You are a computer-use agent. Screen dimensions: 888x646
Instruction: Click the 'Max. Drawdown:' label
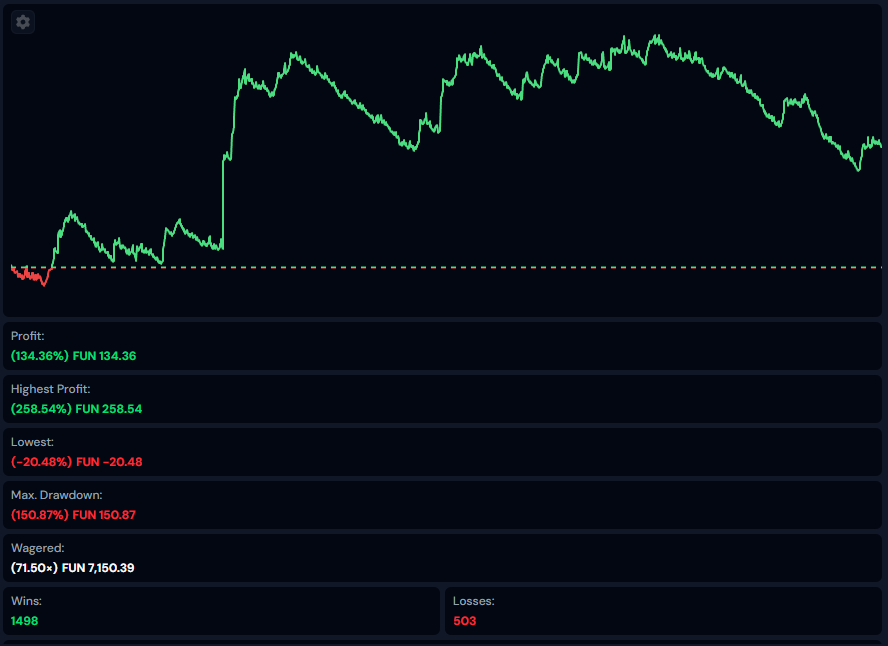57,495
